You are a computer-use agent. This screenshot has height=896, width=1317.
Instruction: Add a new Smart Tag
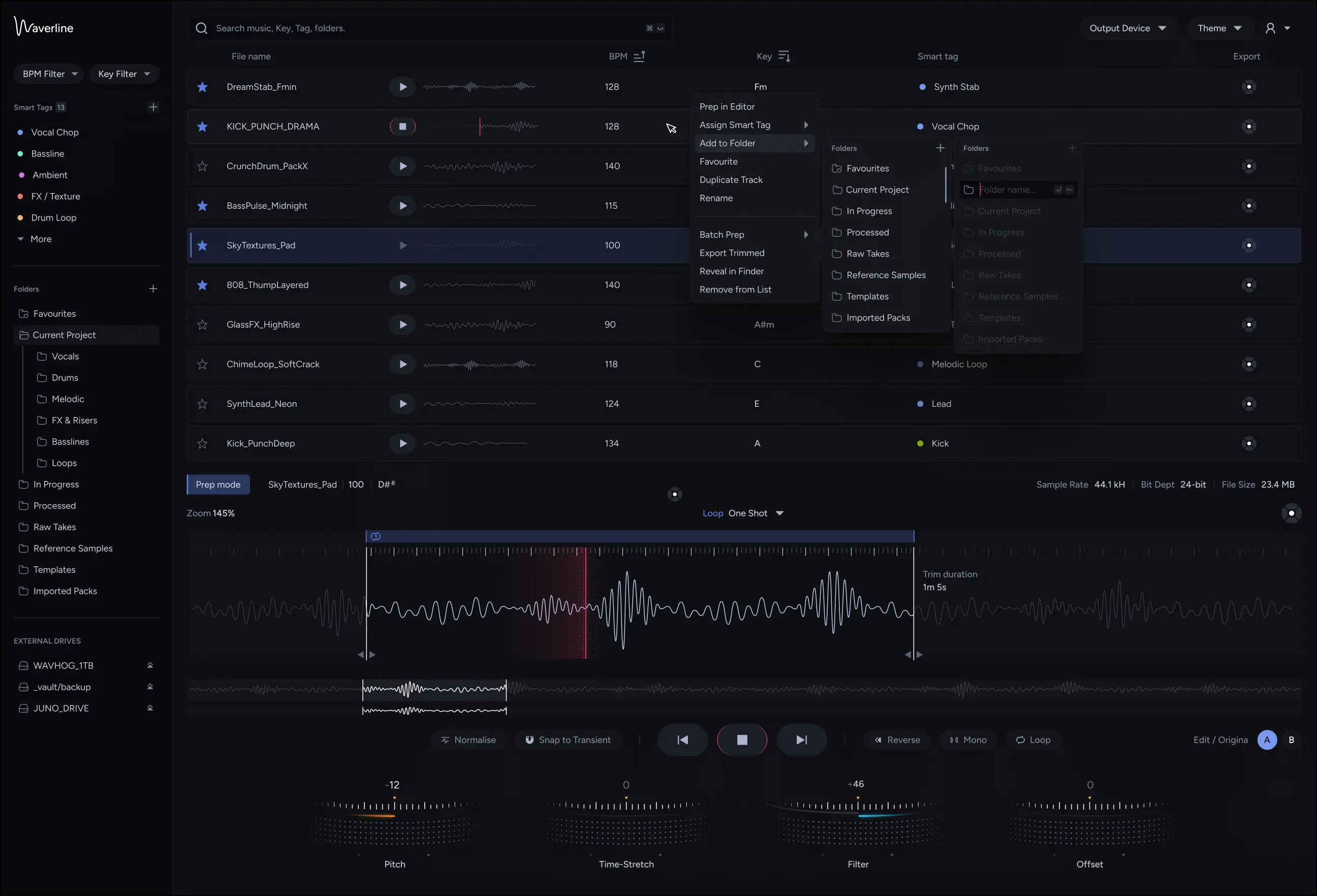coord(153,107)
